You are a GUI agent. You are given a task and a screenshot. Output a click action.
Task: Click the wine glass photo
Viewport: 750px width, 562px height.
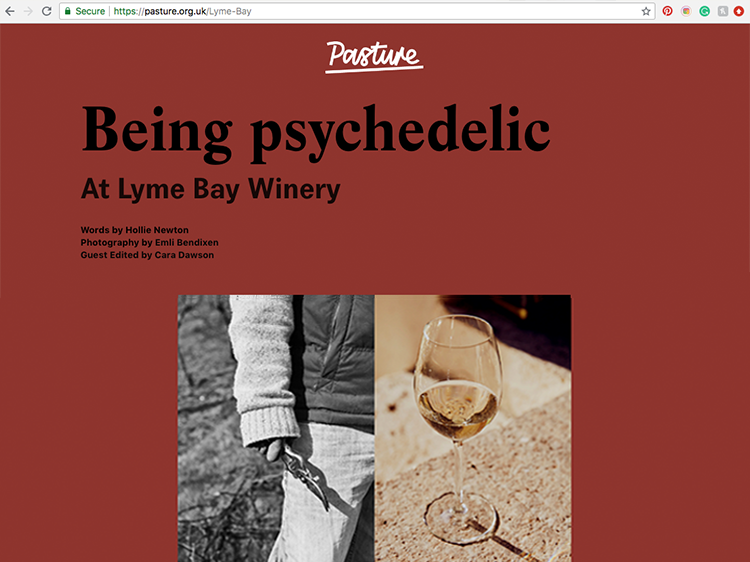[x=473, y=428]
